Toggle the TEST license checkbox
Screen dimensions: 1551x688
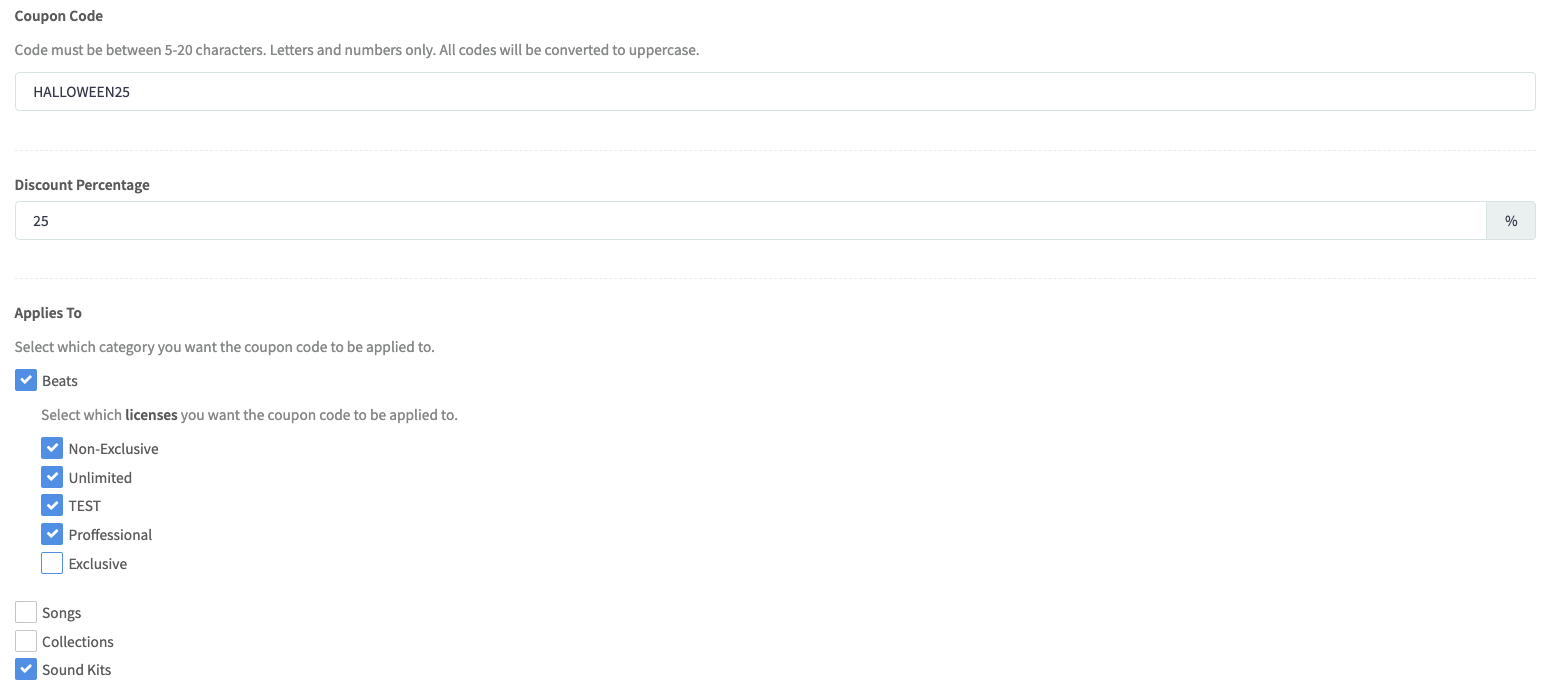coord(52,505)
